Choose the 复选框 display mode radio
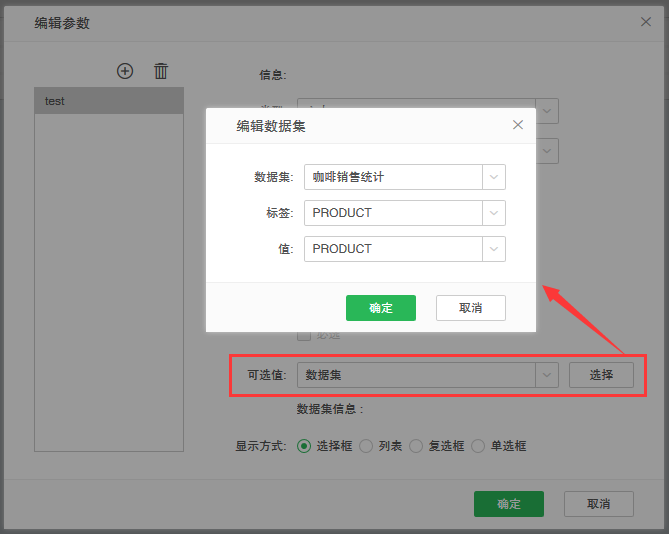Viewport: 669px width, 534px height. coord(416,446)
